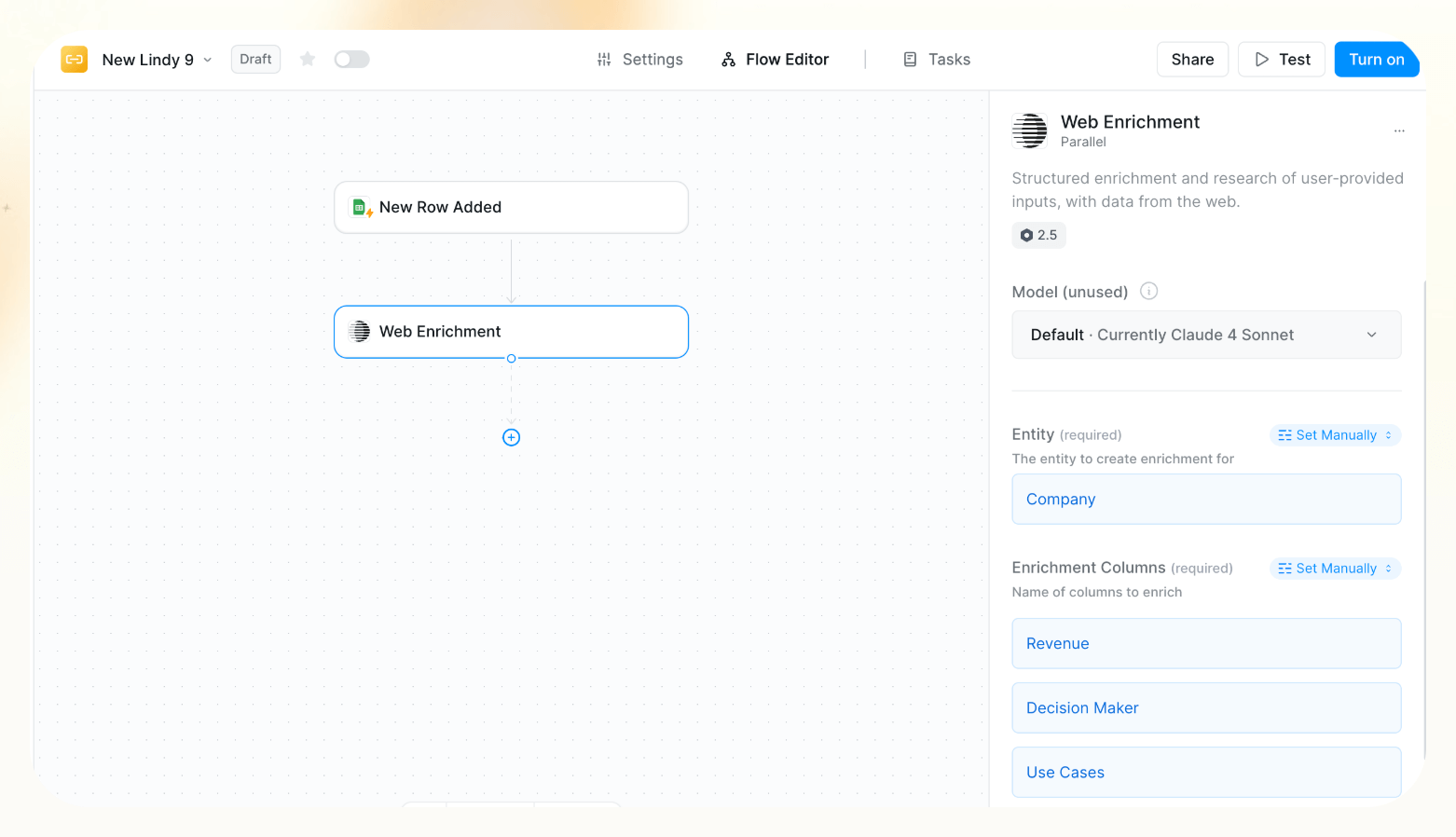Screen dimensions: 1456x837
Task: Click the Tasks list icon
Action: point(911,60)
